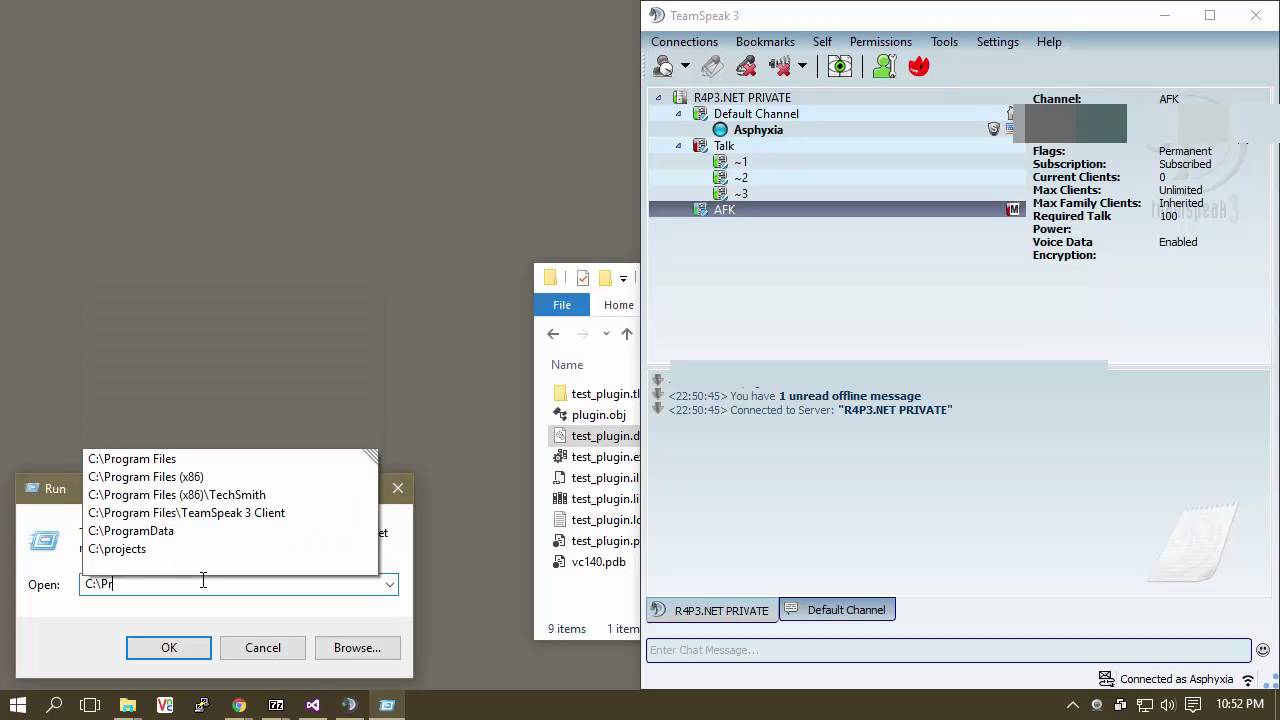The width and height of the screenshot is (1280, 720).
Task: Open the Away status dropdown arrow
Action: (685, 67)
